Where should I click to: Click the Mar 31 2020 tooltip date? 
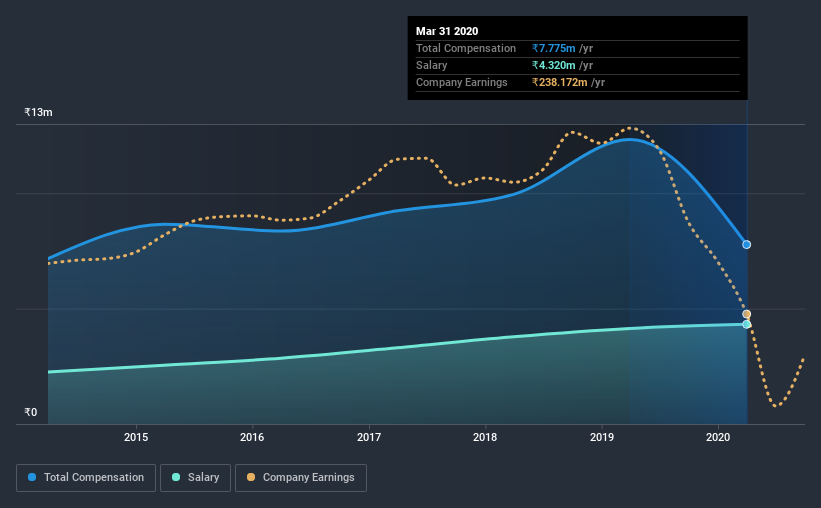coord(447,31)
